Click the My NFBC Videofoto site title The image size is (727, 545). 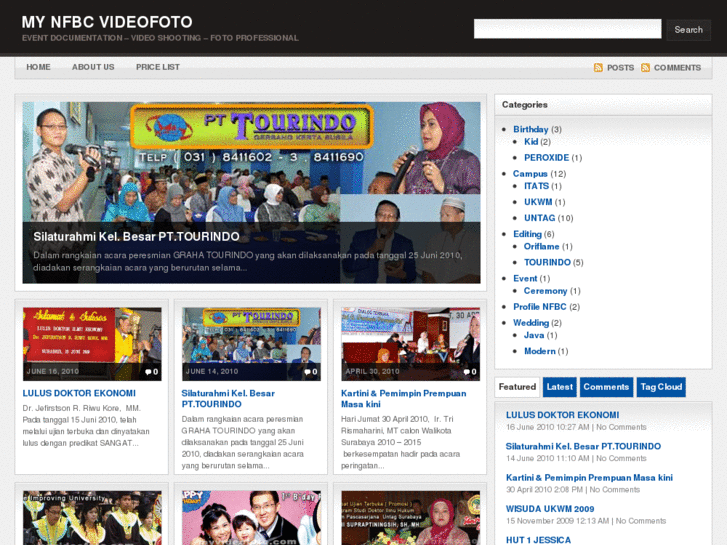[x=107, y=22]
